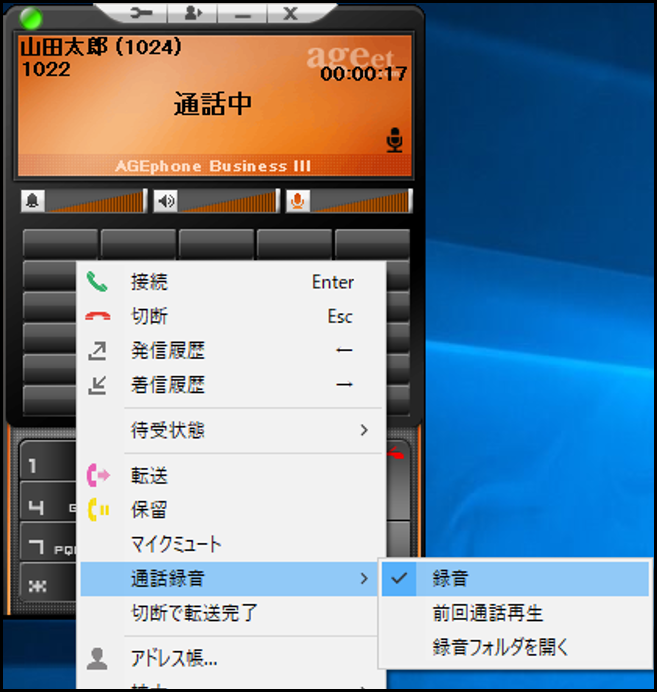
Task: Expand 待受状態 submenu
Action: [231, 430]
